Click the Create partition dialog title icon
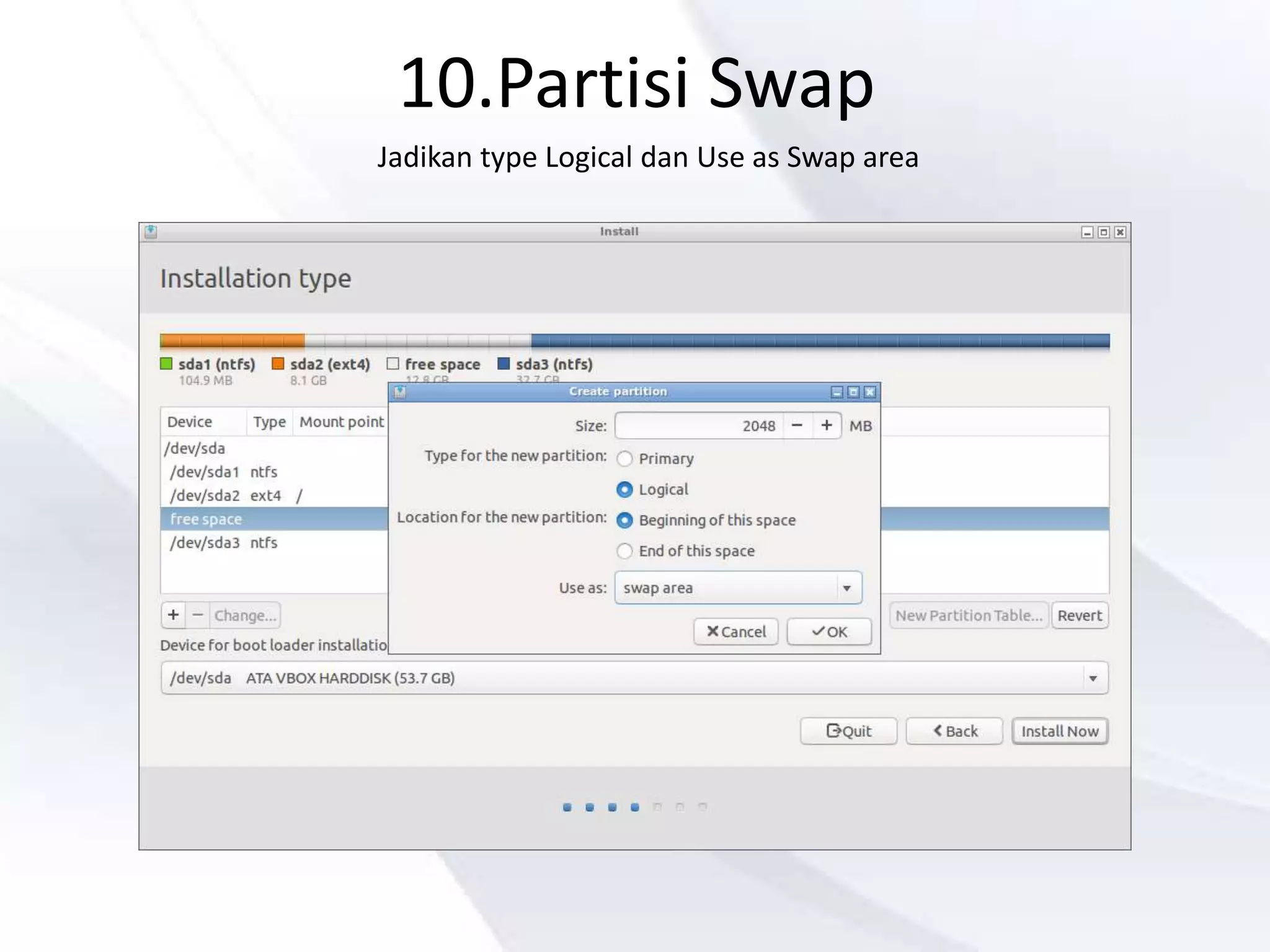The image size is (1270, 952). tap(400, 392)
